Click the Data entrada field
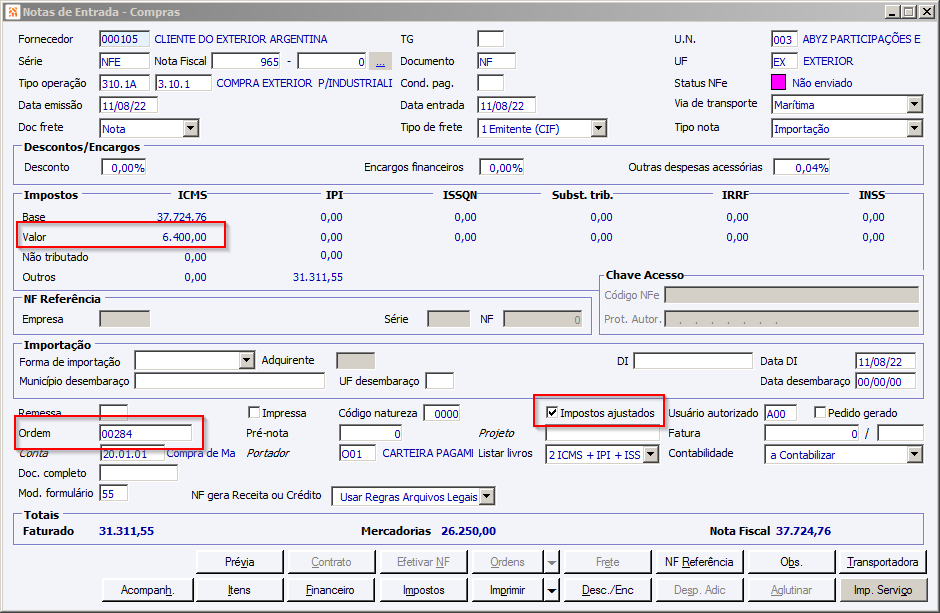Viewport: 940px width, 613px height. point(507,105)
